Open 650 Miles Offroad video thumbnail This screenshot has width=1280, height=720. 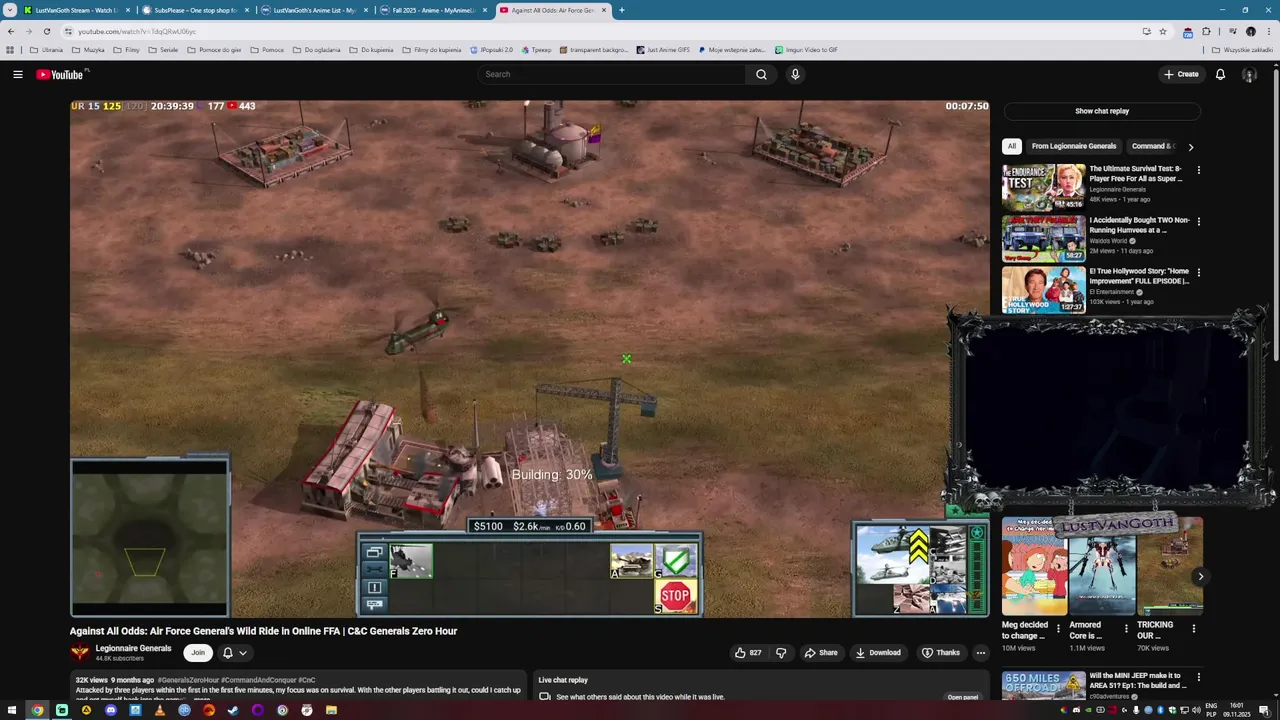pyautogui.click(x=1043, y=686)
